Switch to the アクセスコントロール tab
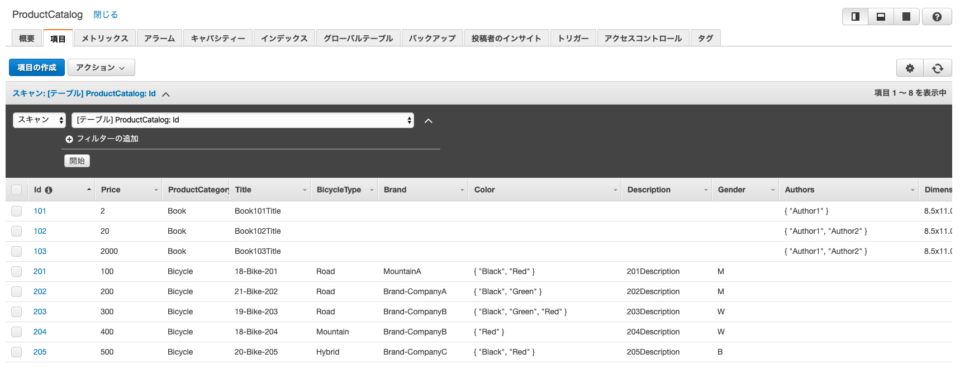Viewport: 960px width, 382px height. (643, 38)
